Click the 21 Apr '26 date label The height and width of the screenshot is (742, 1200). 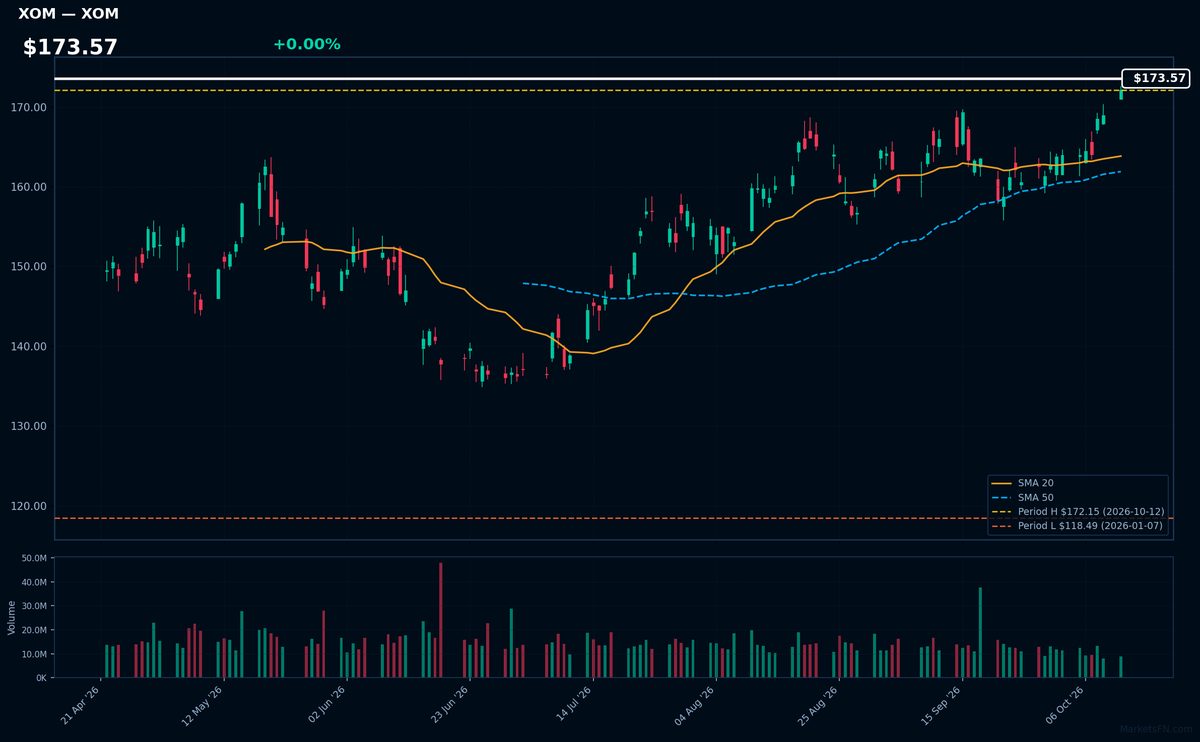(81, 705)
